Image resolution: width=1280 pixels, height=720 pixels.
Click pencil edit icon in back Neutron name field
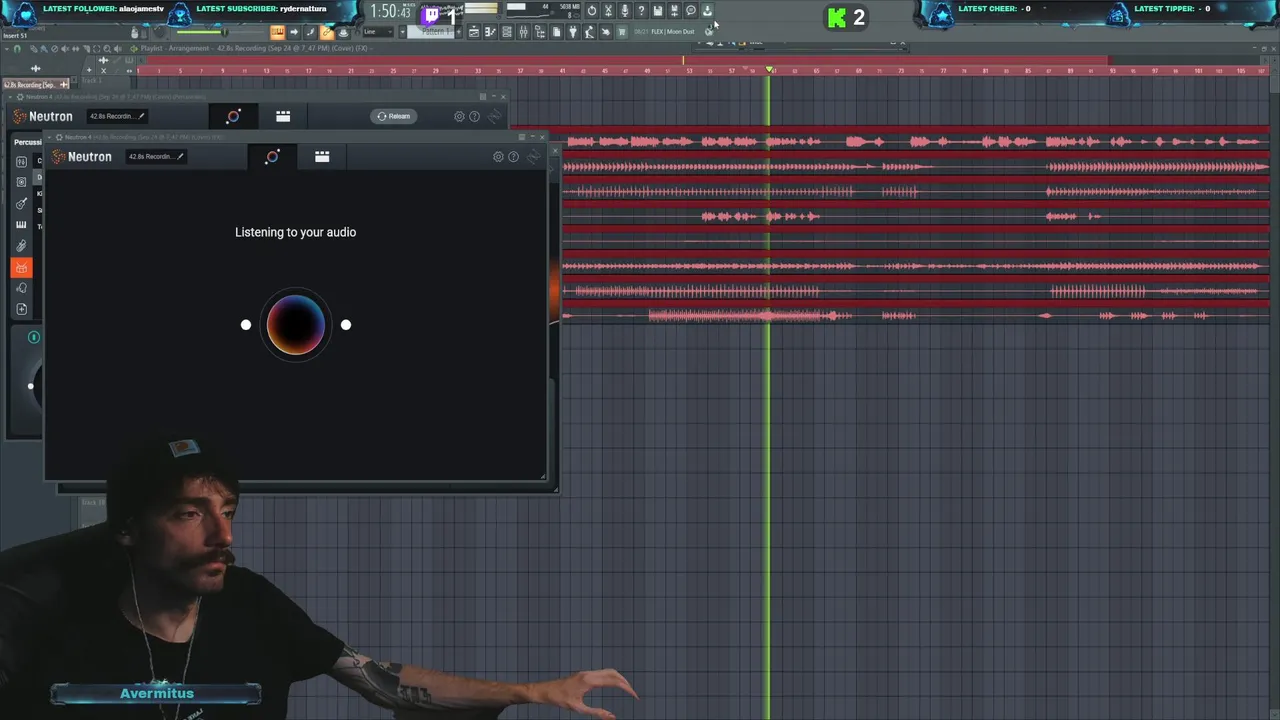(141, 116)
